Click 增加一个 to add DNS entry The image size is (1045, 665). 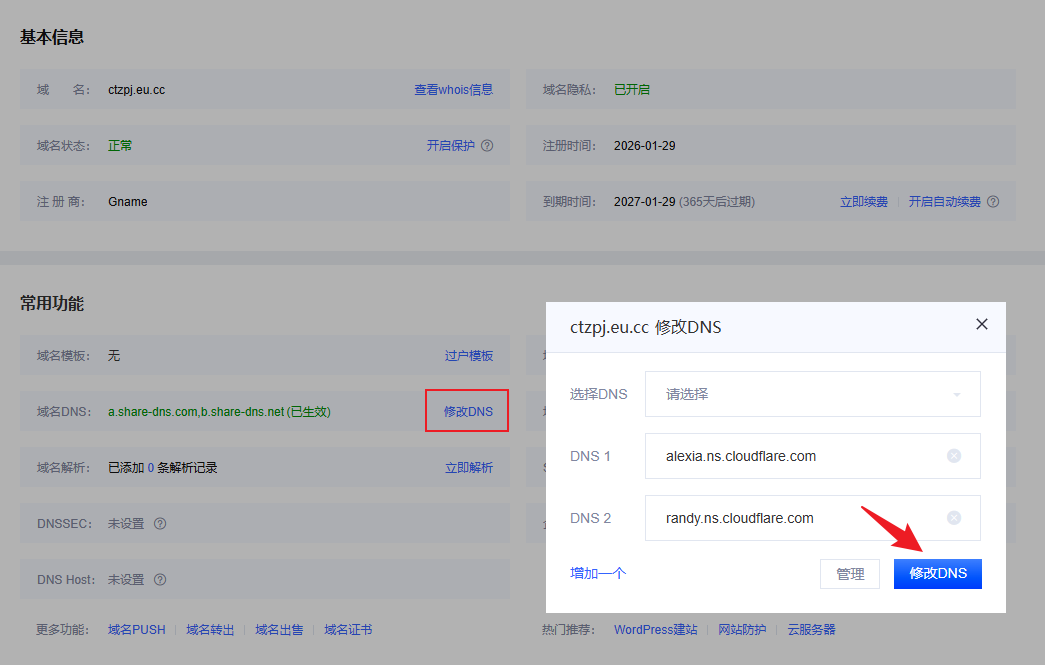point(598,573)
